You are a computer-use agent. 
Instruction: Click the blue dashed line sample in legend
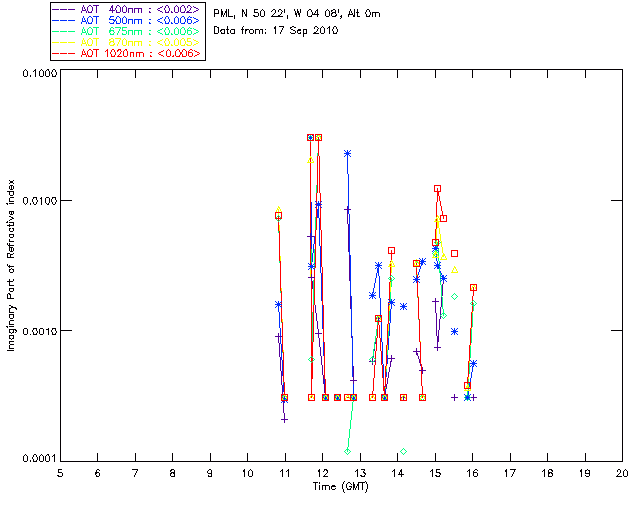[x=64, y=21]
